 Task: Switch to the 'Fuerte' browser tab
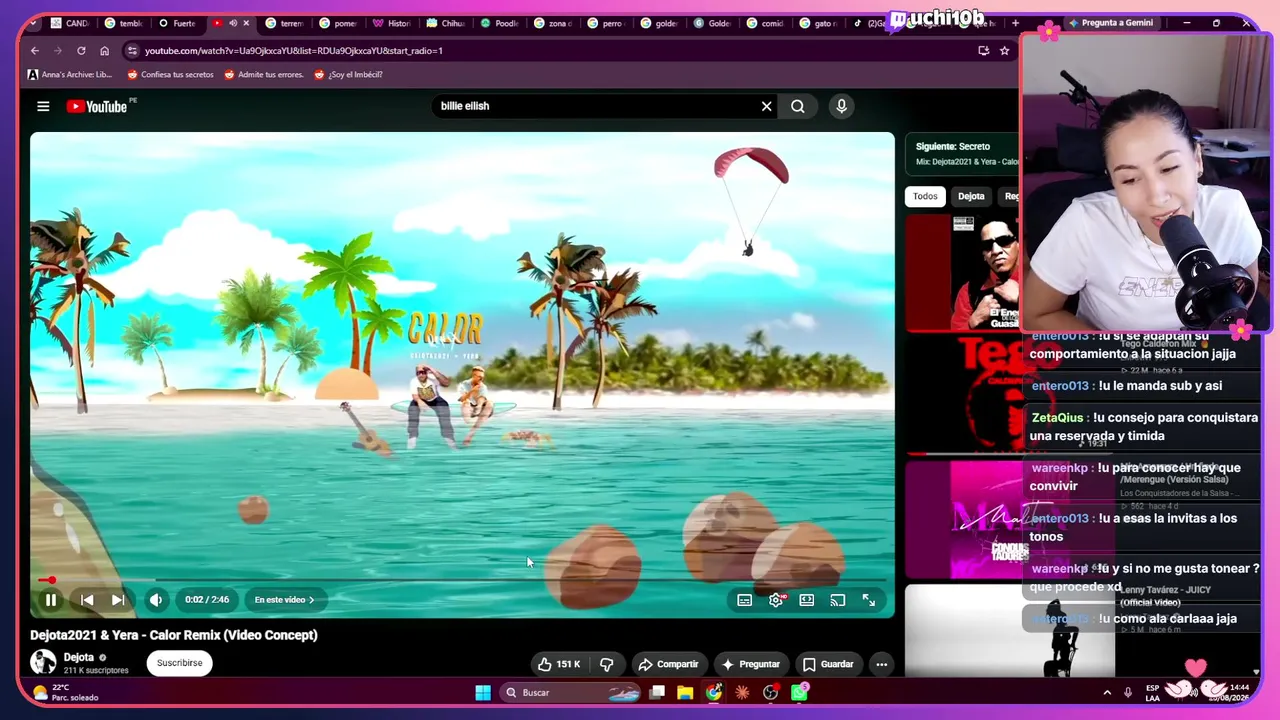pyautogui.click(x=178, y=23)
